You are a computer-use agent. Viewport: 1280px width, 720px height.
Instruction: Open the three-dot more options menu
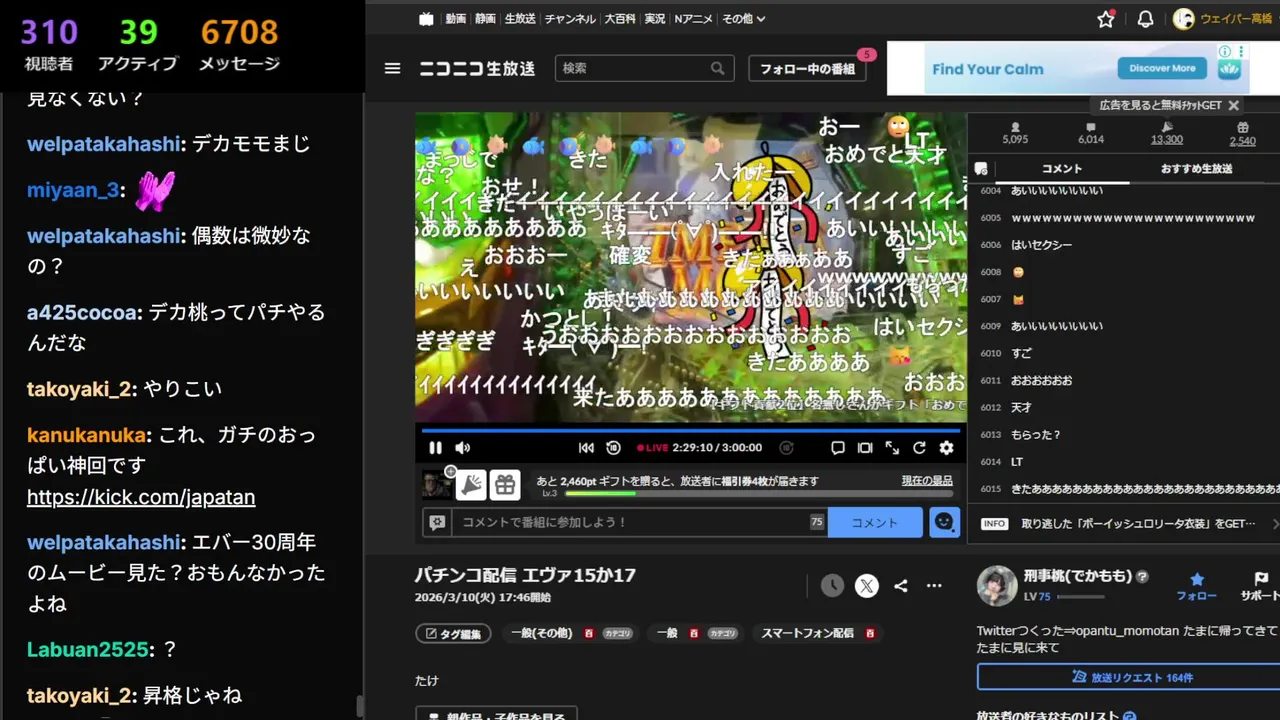(x=934, y=586)
